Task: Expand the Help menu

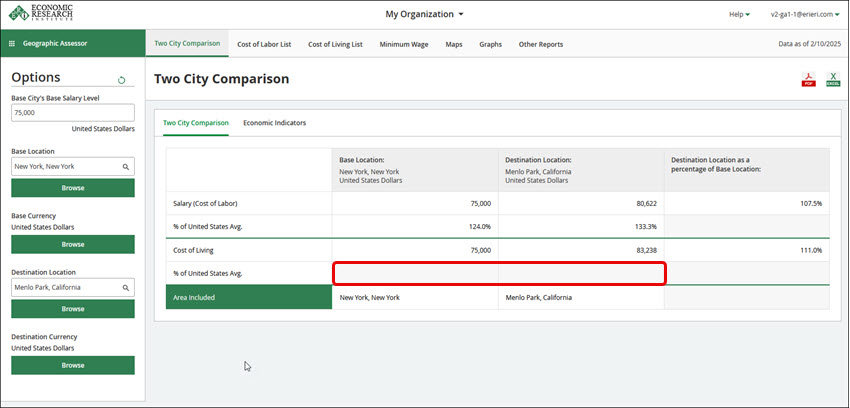Action: (x=739, y=15)
